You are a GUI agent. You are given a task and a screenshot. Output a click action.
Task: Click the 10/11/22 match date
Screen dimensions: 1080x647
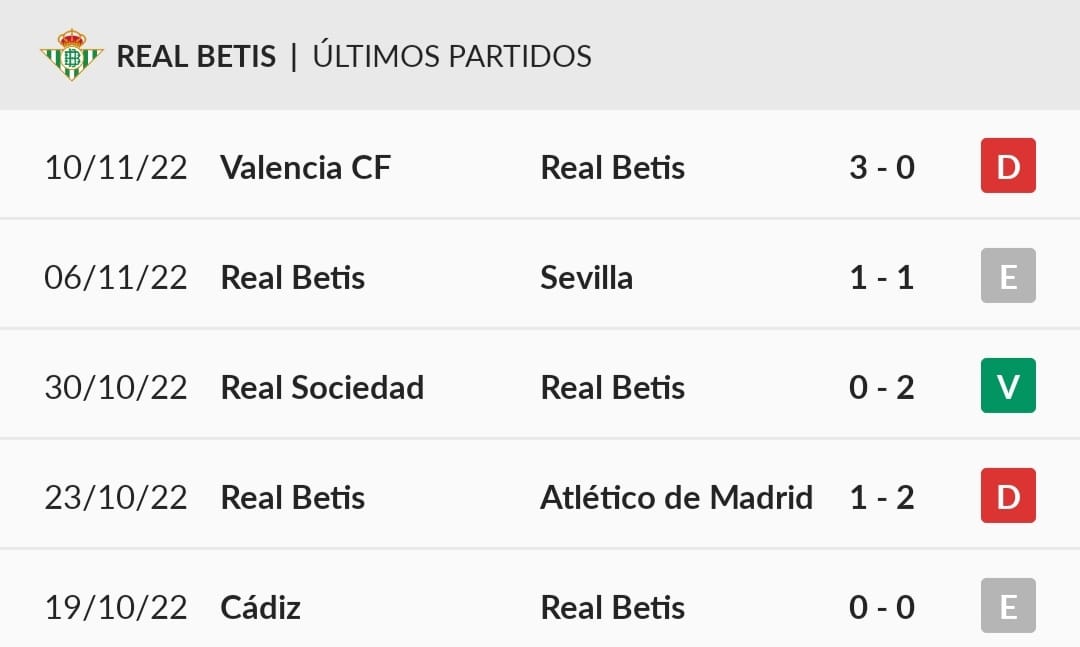pos(116,167)
